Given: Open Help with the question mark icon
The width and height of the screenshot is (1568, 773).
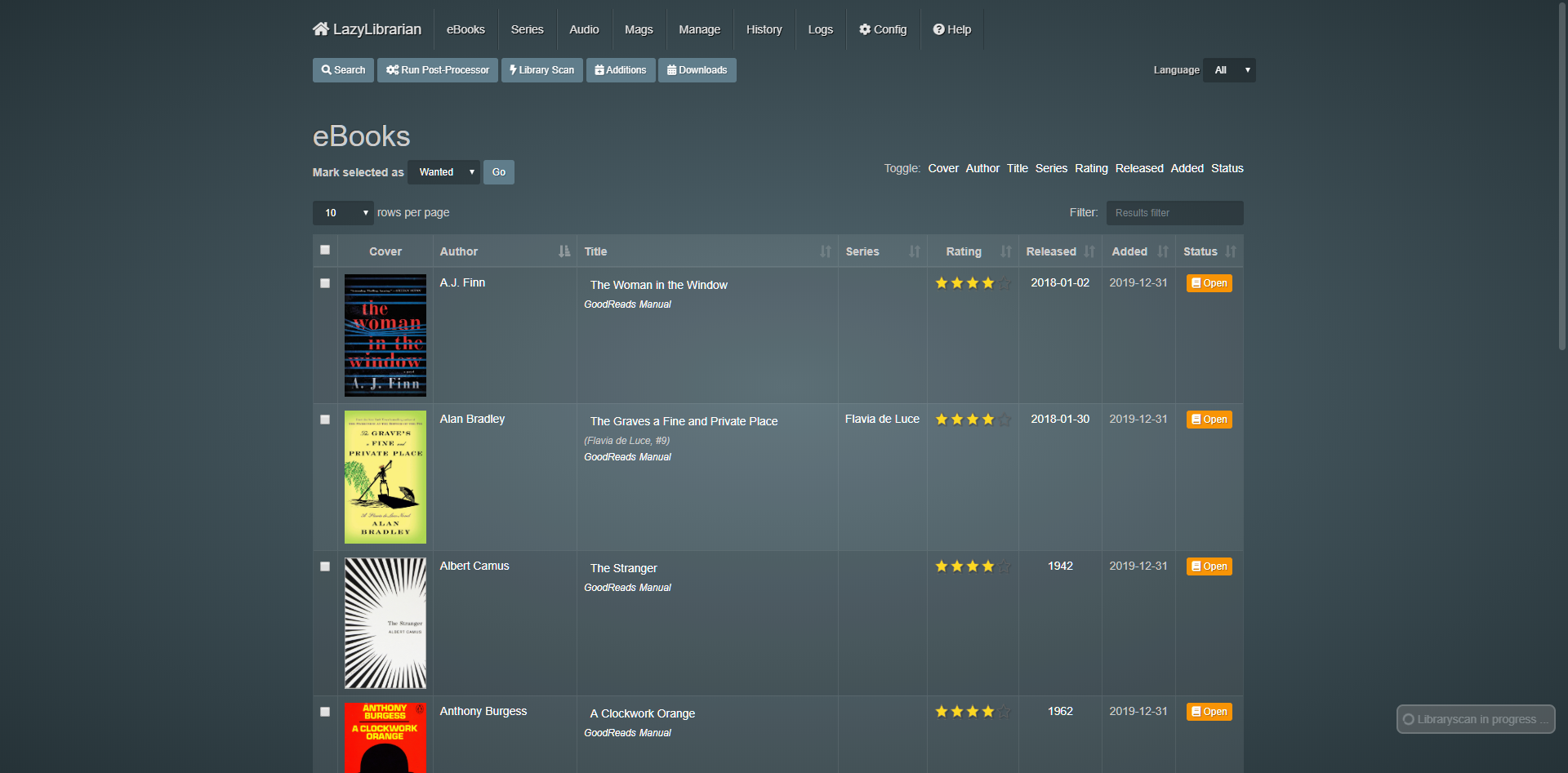Looking at the screenshot, I should tap(938, 29).
